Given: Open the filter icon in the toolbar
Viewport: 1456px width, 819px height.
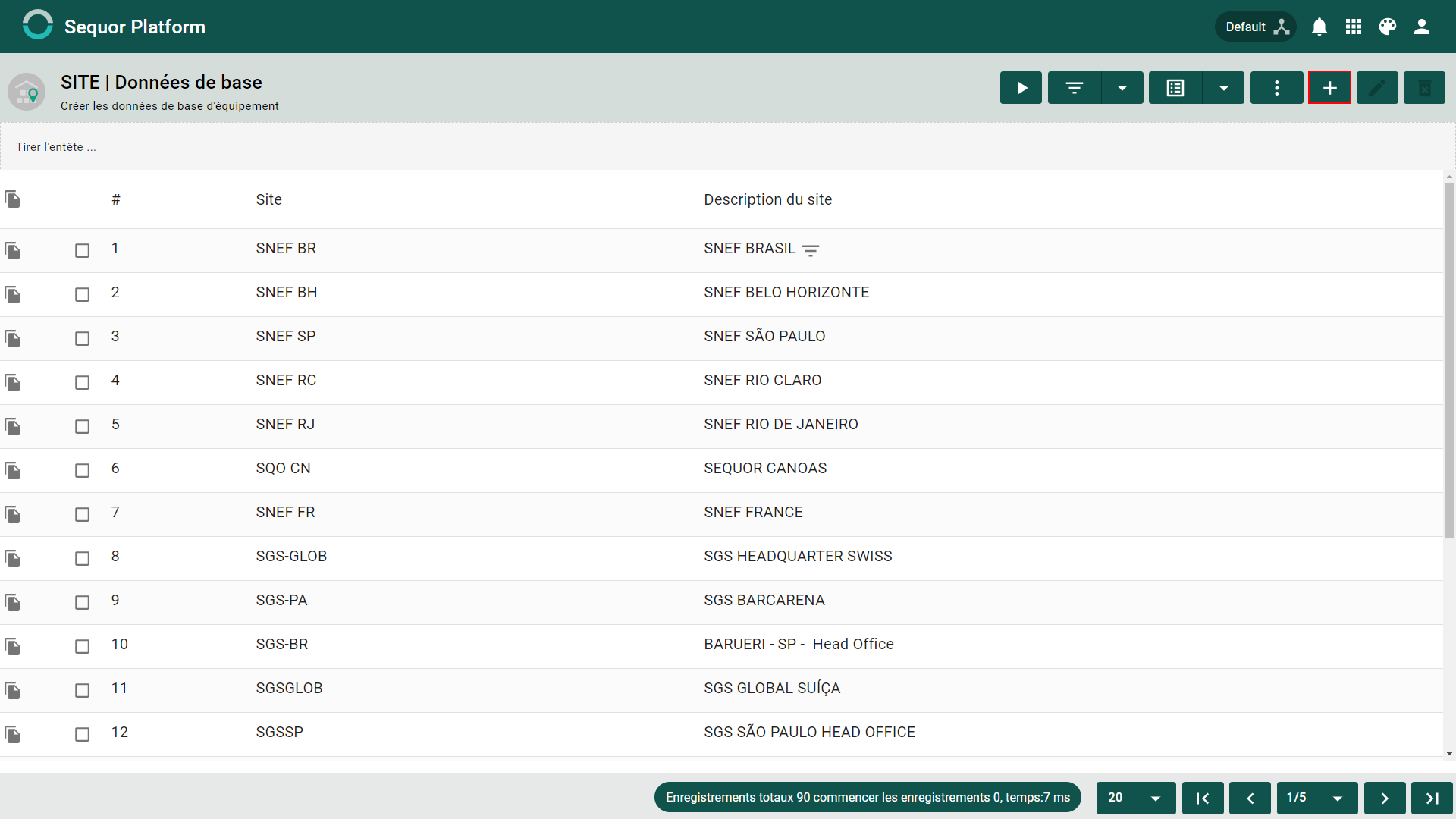Looking at the screenshot, I should (x=1074, y=88).
